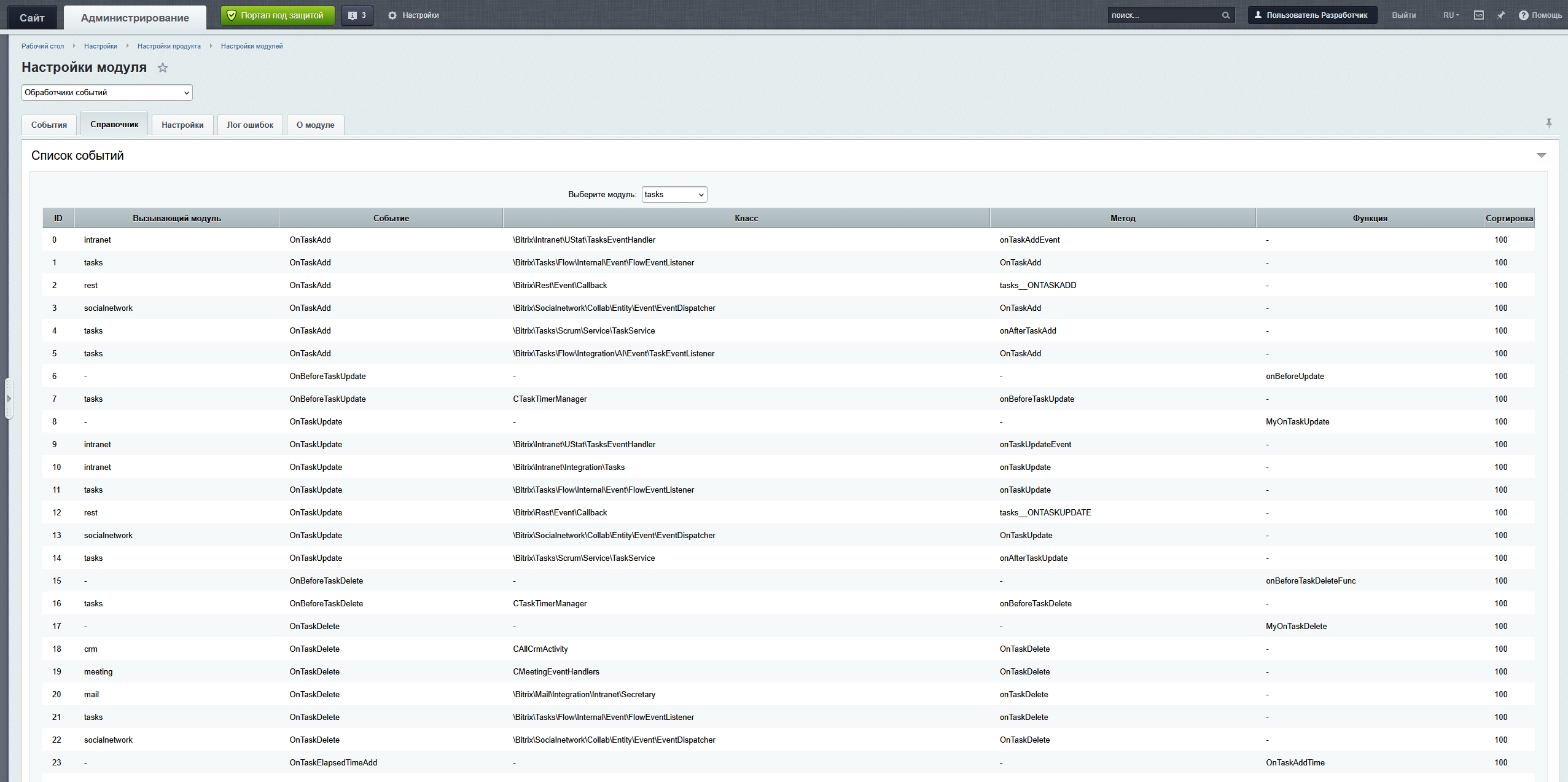Open the Настройки module tab

pos(182,125)
